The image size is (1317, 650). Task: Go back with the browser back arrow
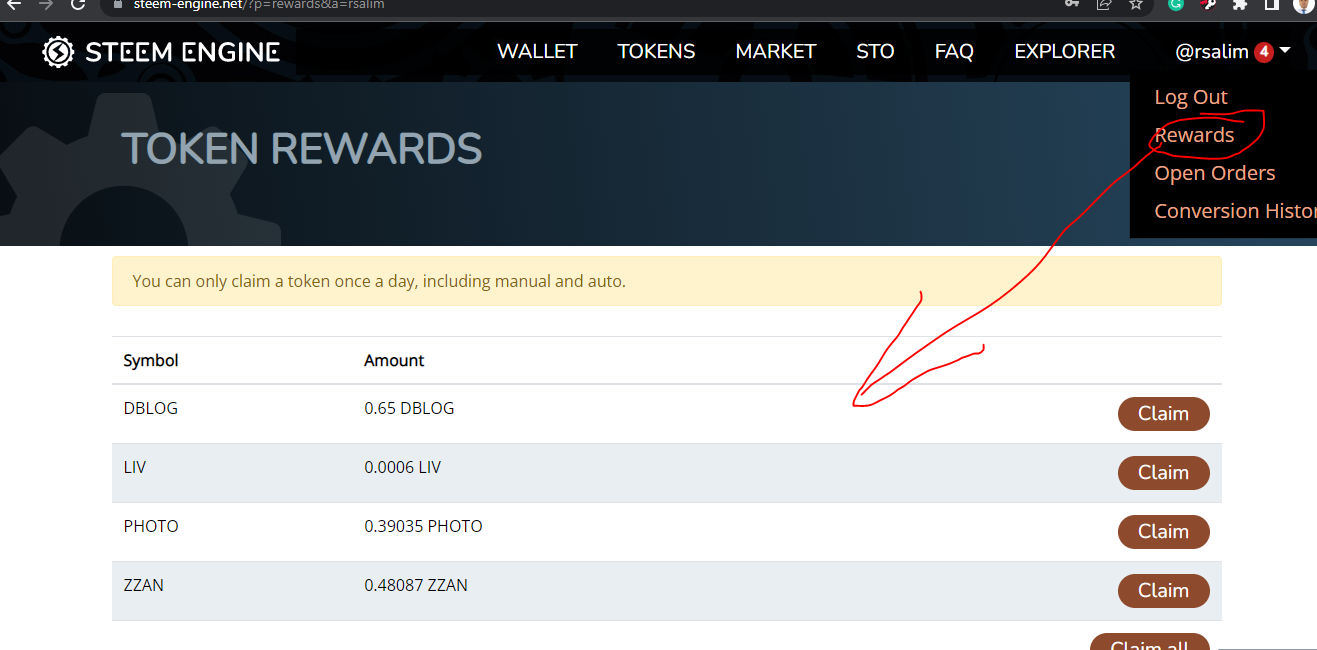click(x=13, y=5)
